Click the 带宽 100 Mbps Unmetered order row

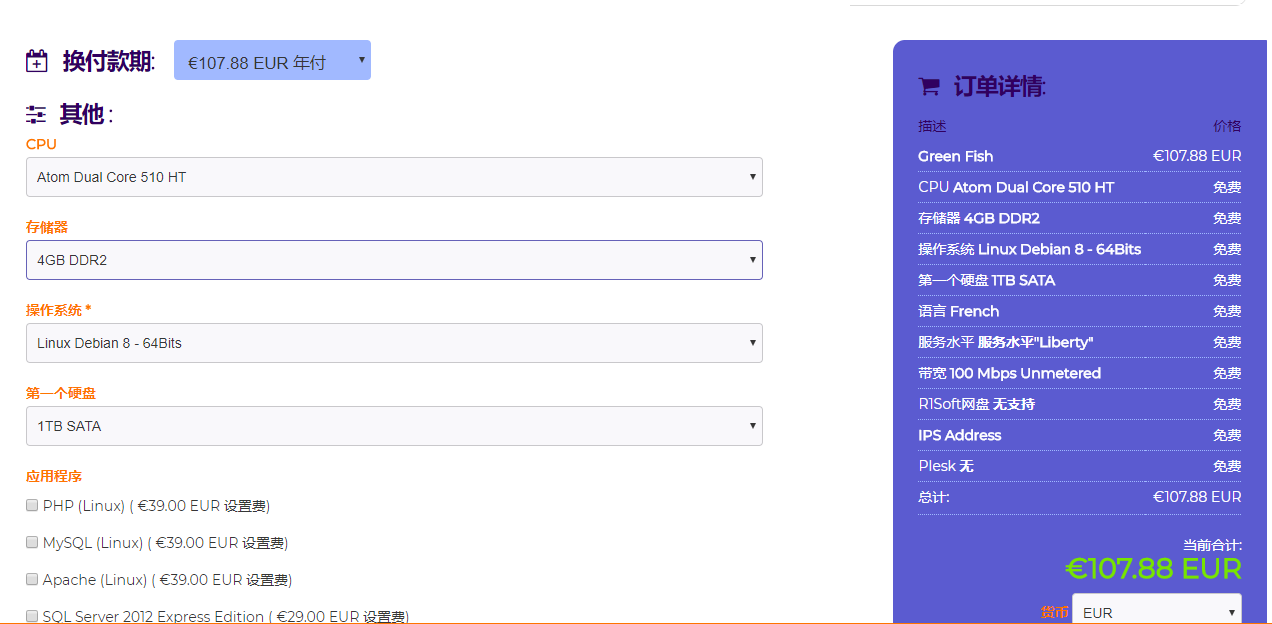click(1009, 373)
